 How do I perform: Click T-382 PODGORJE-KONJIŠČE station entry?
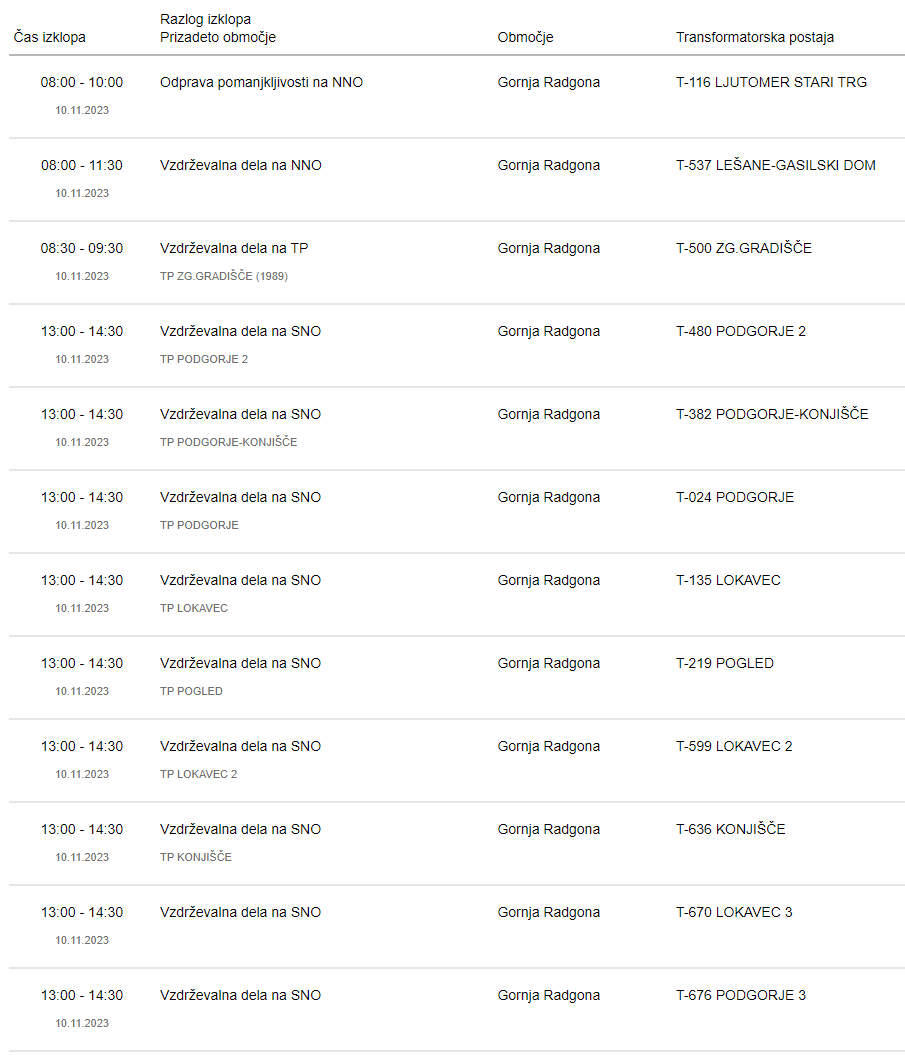tap(772, 414)
